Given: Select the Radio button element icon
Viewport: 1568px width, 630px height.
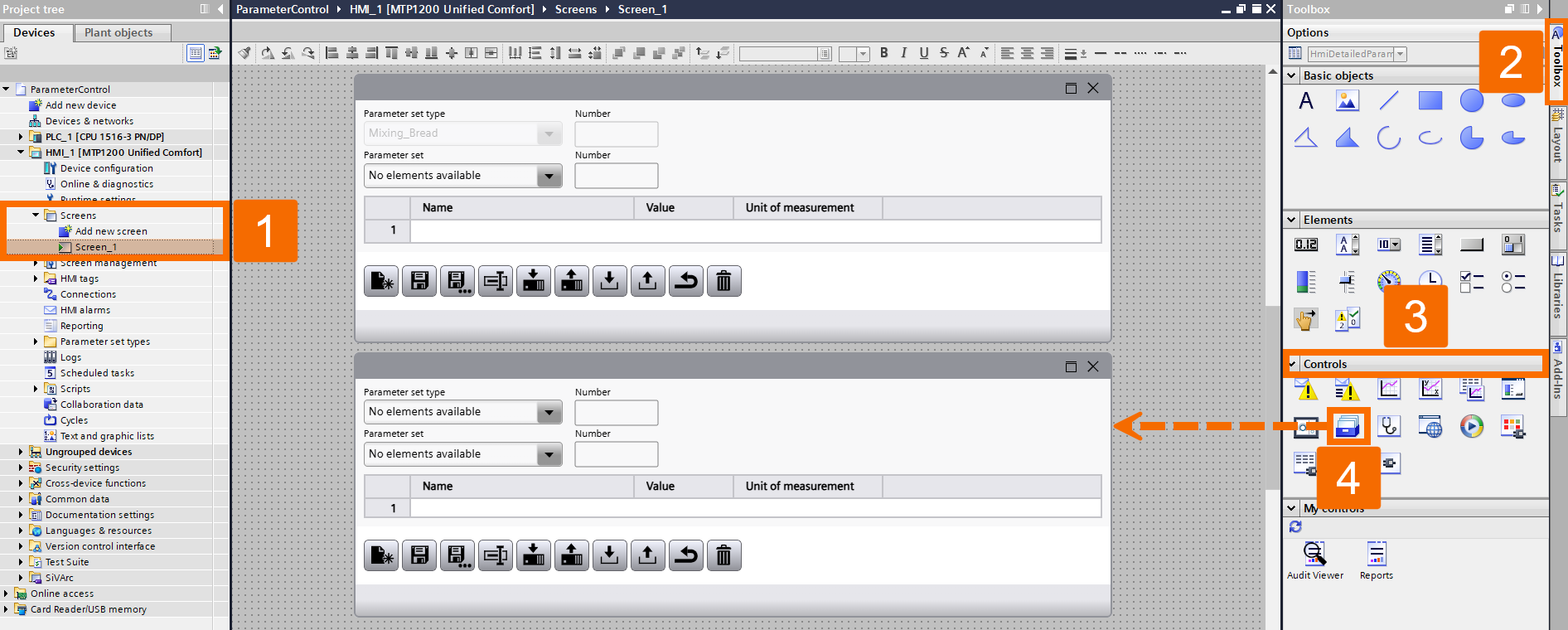Looking at the screenshot, I should [1513, 282].
